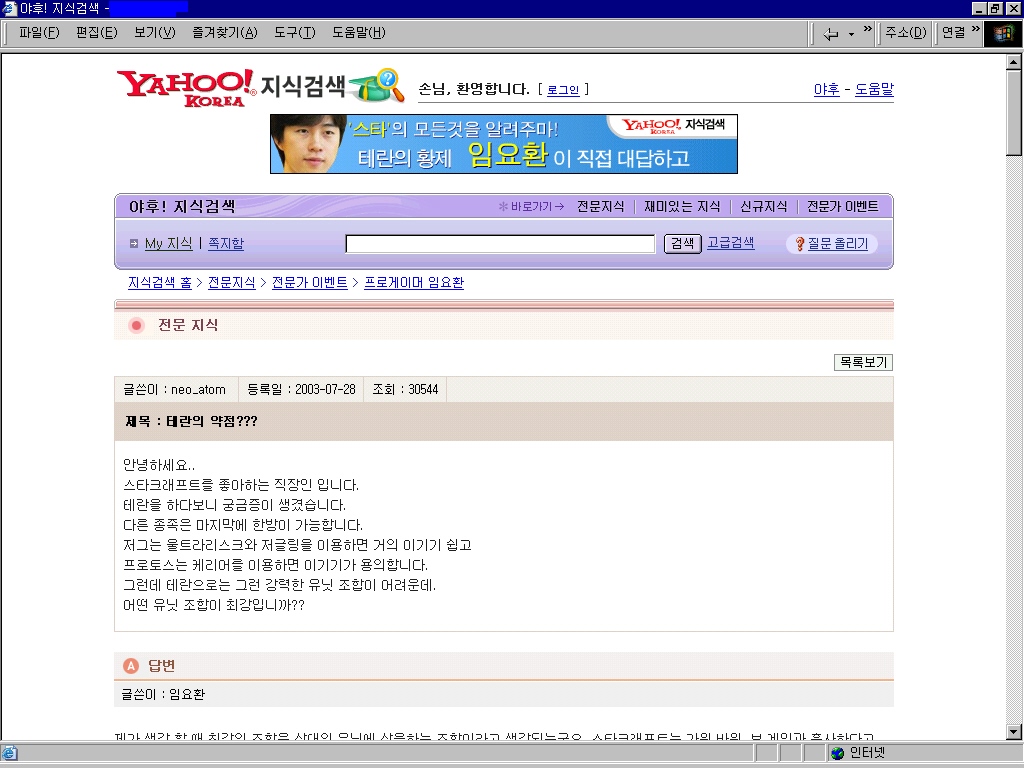
Task: Click 전문지식 in the breadcrumb trail
Action: 232,283
